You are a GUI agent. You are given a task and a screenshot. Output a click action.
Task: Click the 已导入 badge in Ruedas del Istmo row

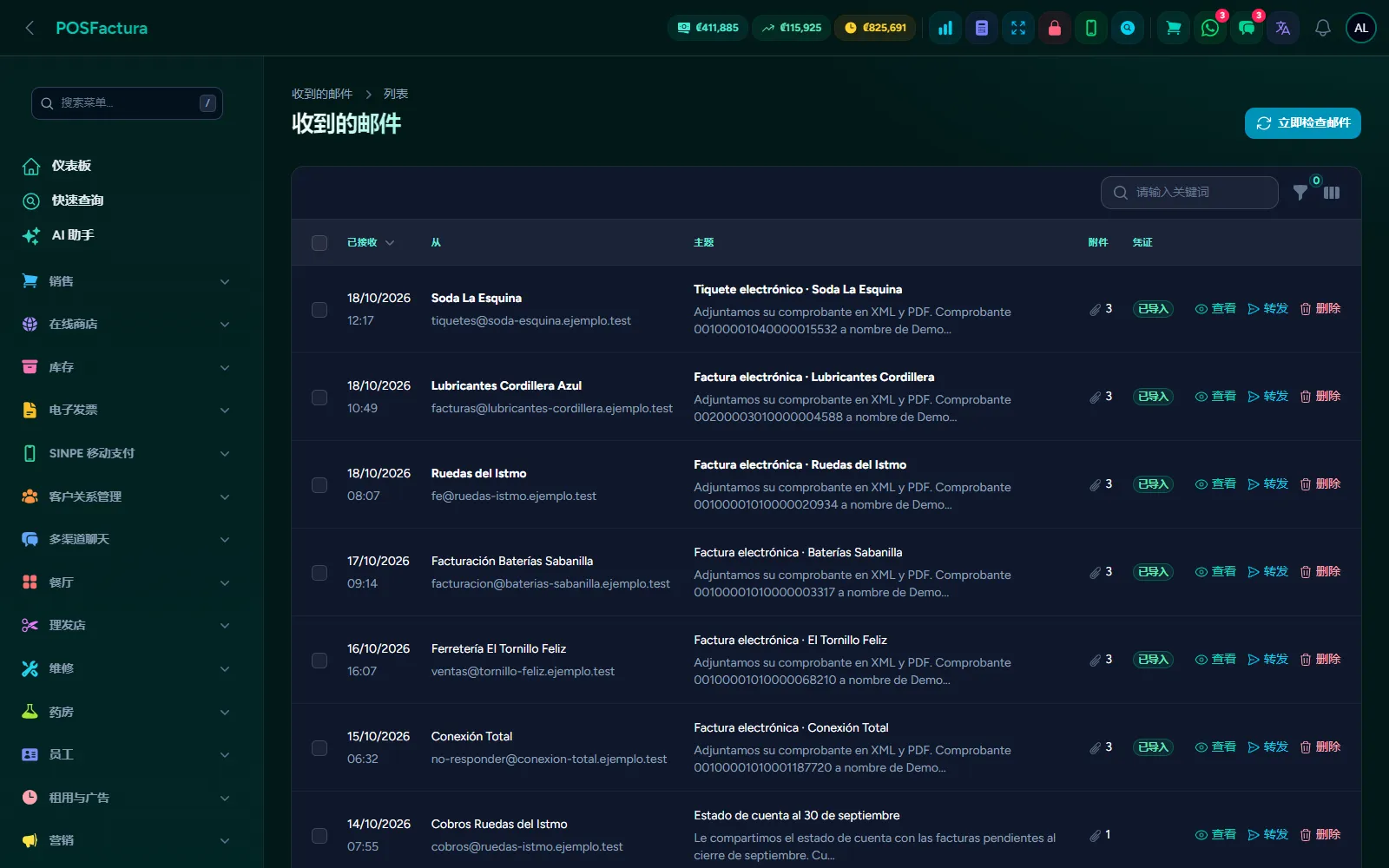pyautogui.click(x=1153, y=484)
